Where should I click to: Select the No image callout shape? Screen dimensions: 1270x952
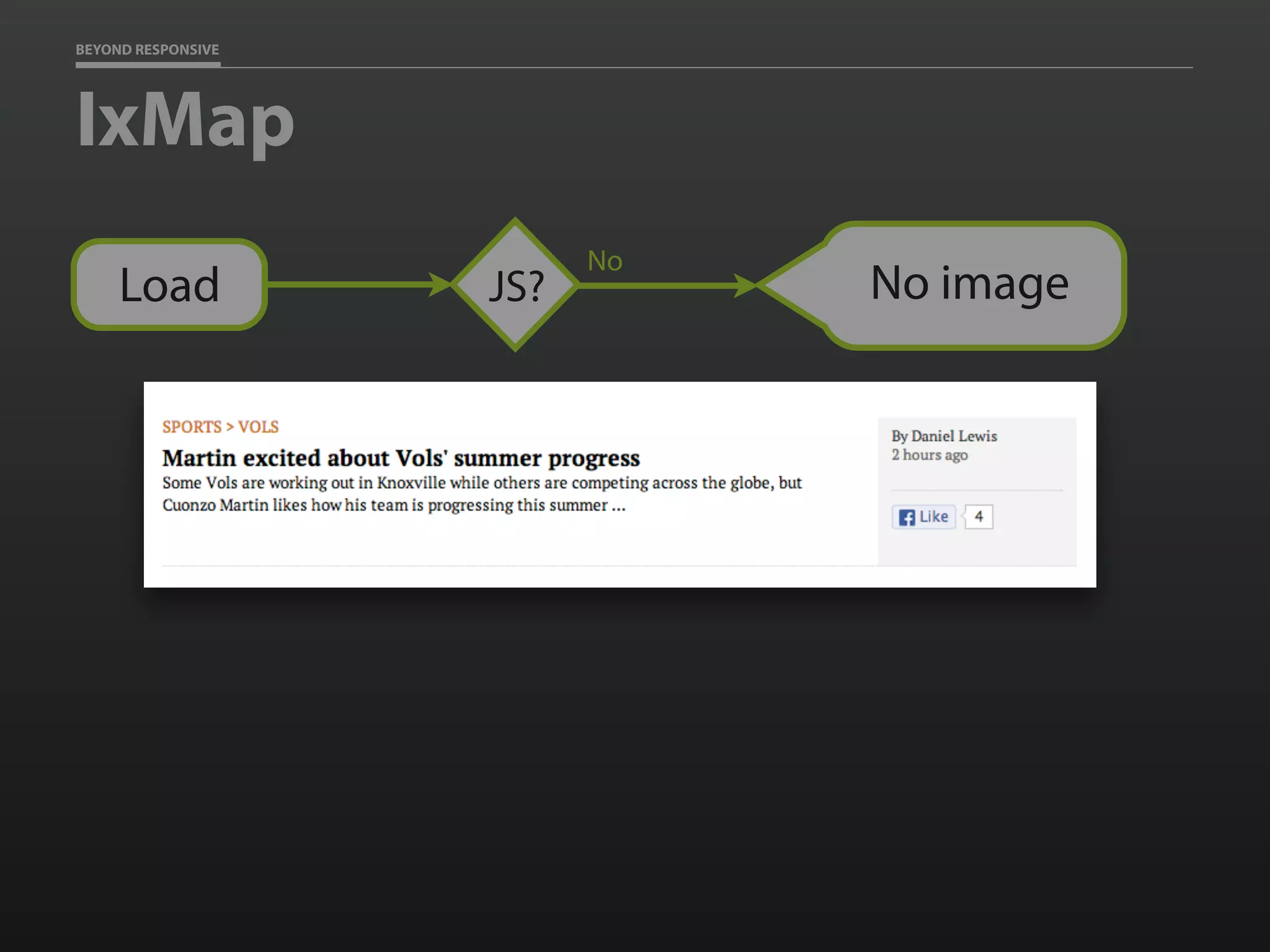(943, 285)
